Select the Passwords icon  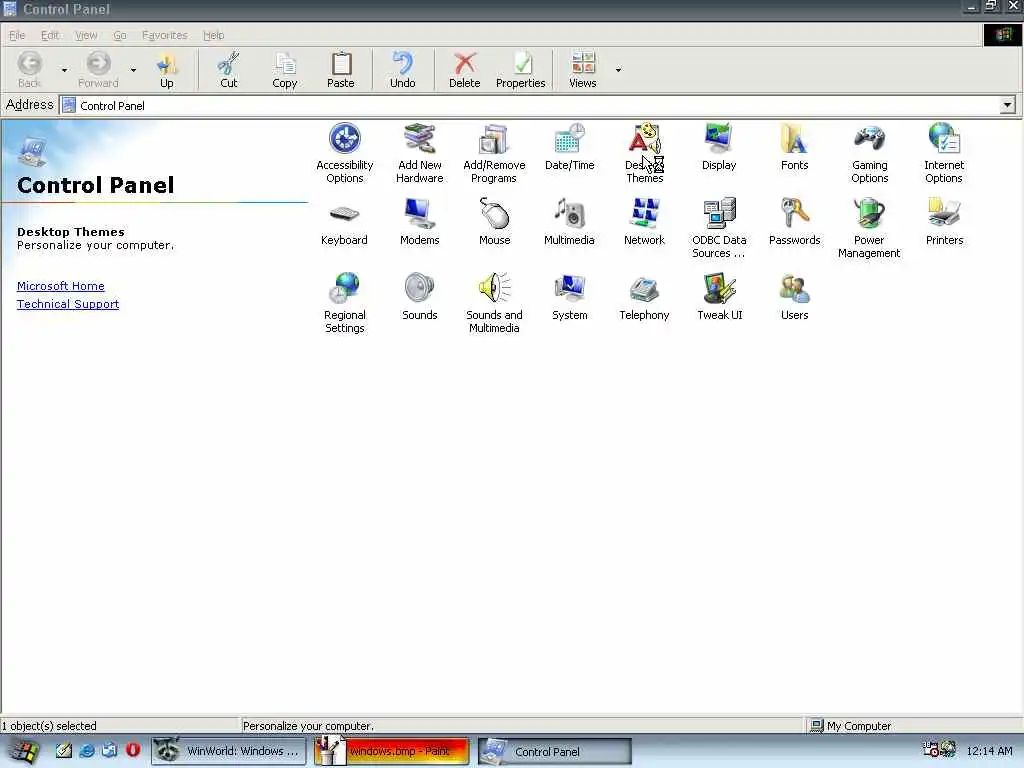794,222
